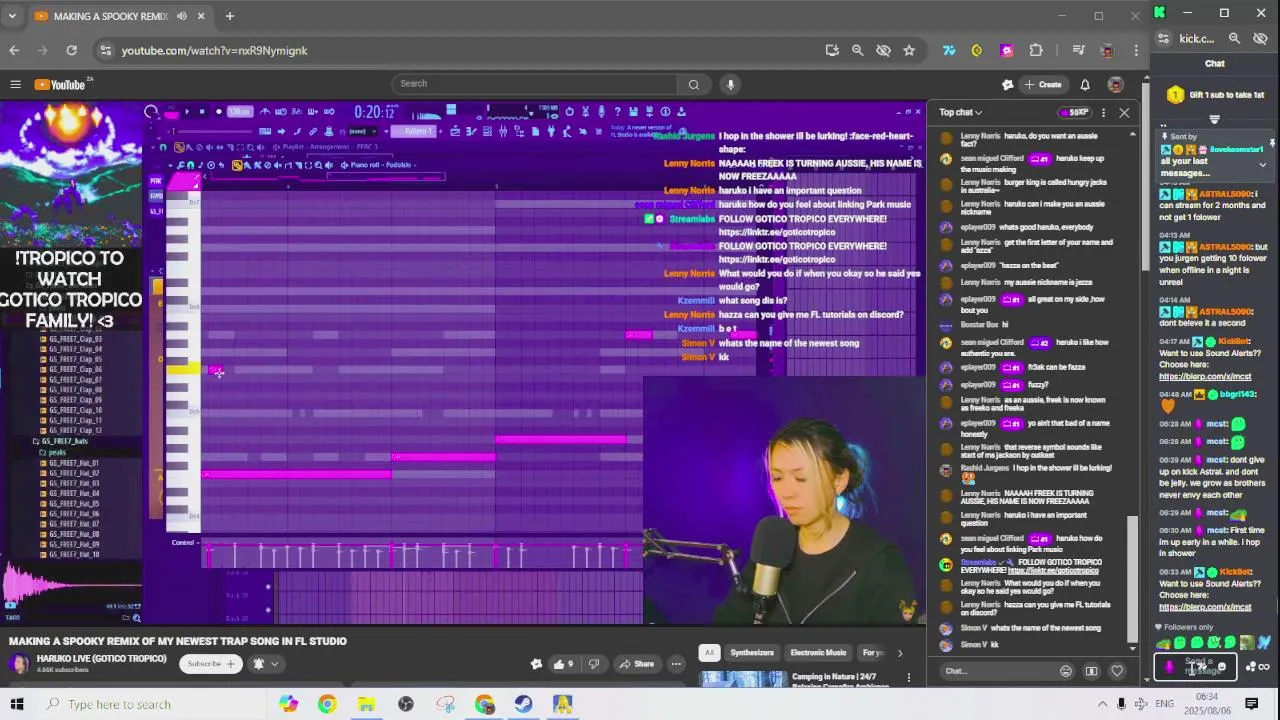Show more filter chips with arrow
This screenshot has height=720, width=1280.
click(x=899, y=653)
